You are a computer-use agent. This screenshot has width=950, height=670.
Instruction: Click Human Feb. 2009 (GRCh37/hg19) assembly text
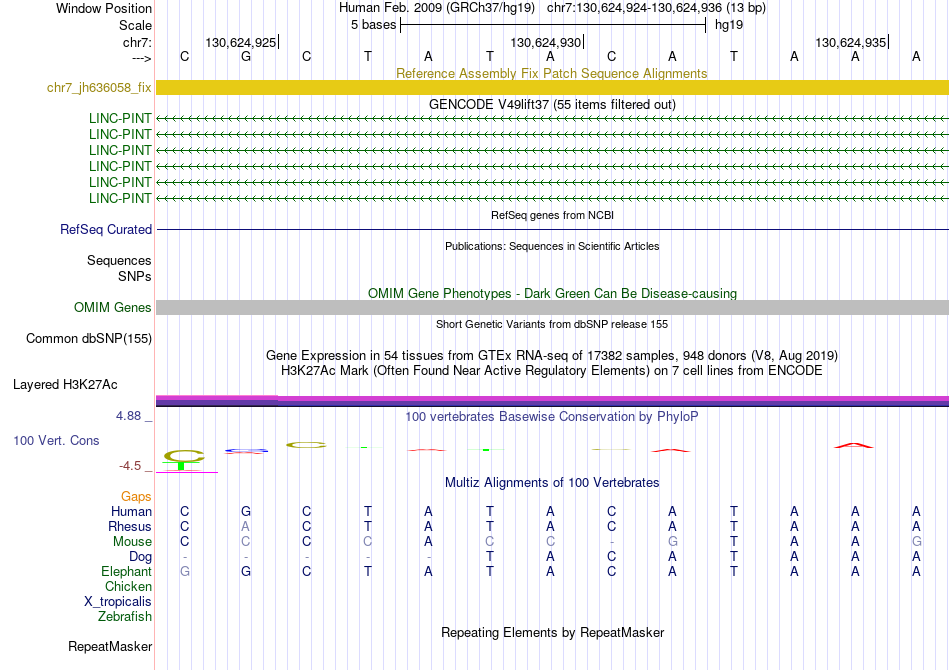[437, 8]
